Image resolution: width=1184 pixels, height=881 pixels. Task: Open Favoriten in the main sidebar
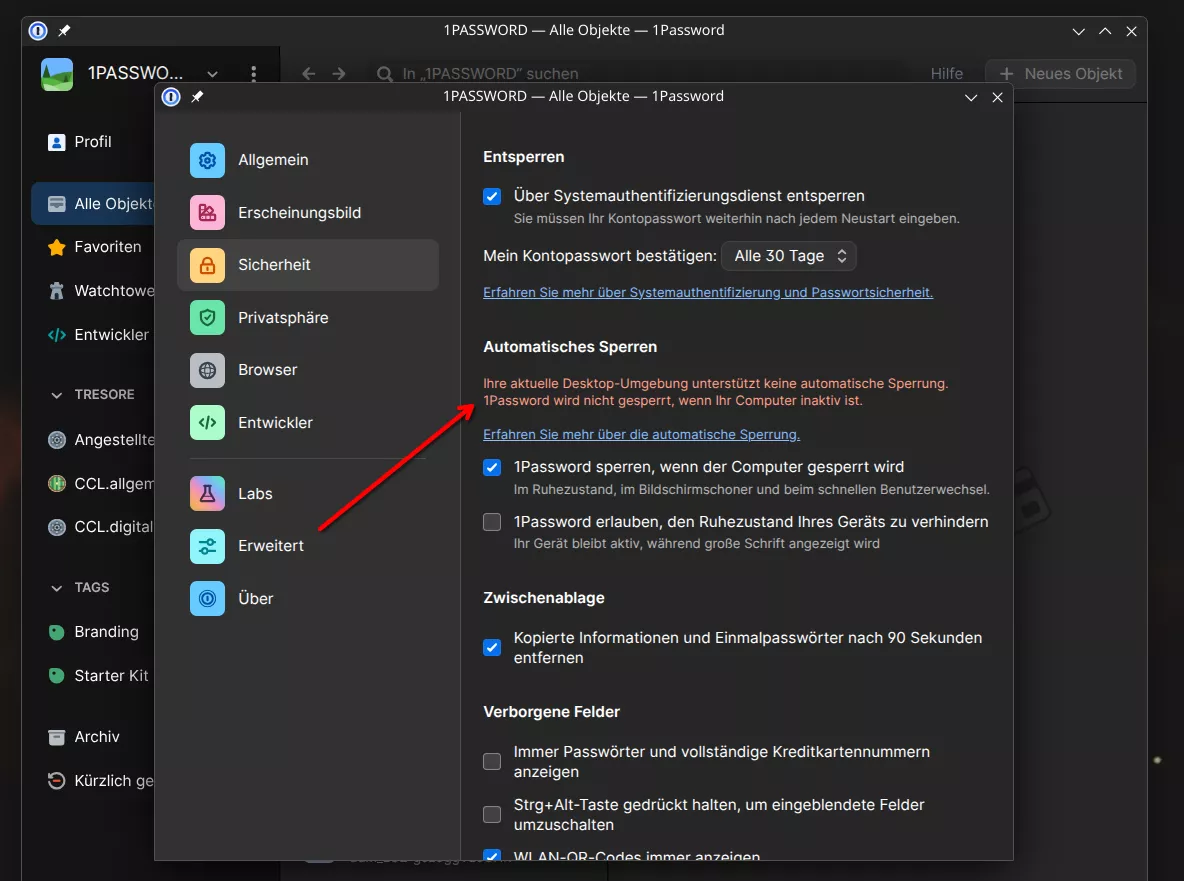tap(107, 247)
